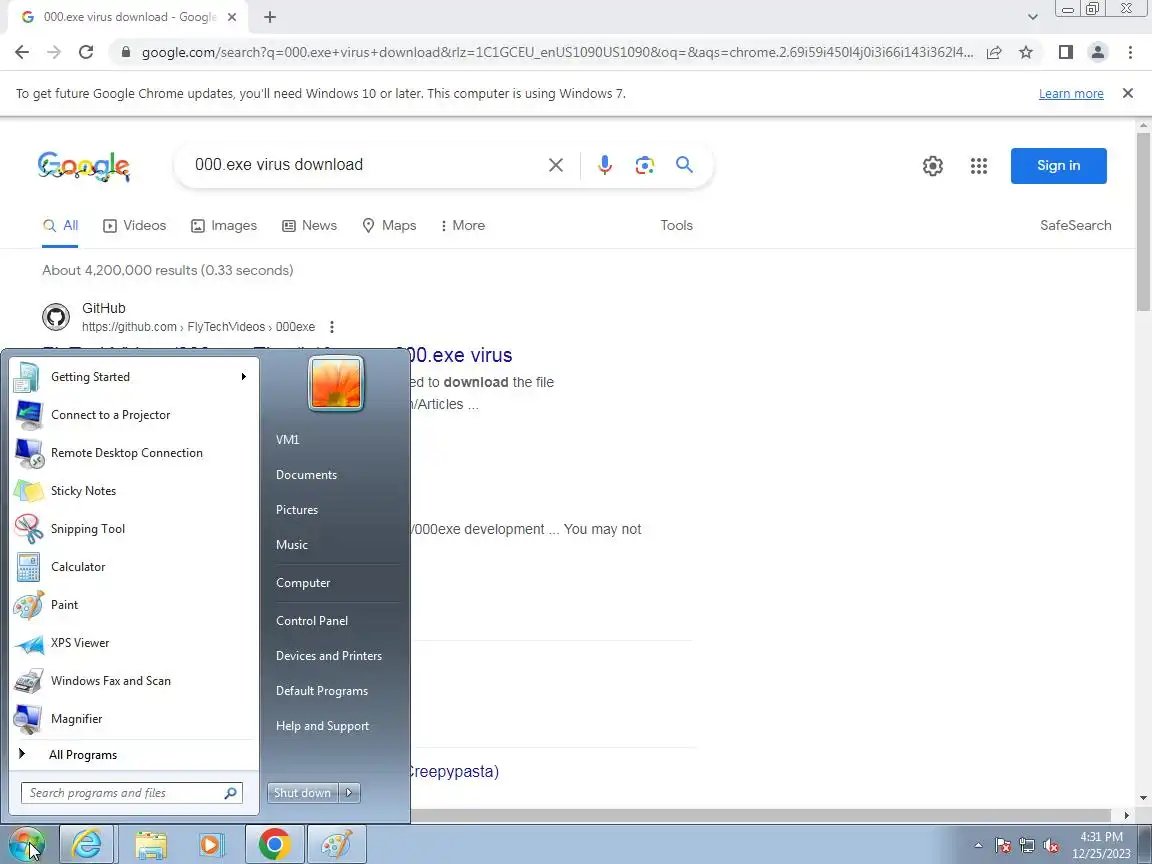This screenshot has width=1152, height=864.
Task: Click the Chrome address bar URL
Action: click(556, 52)
